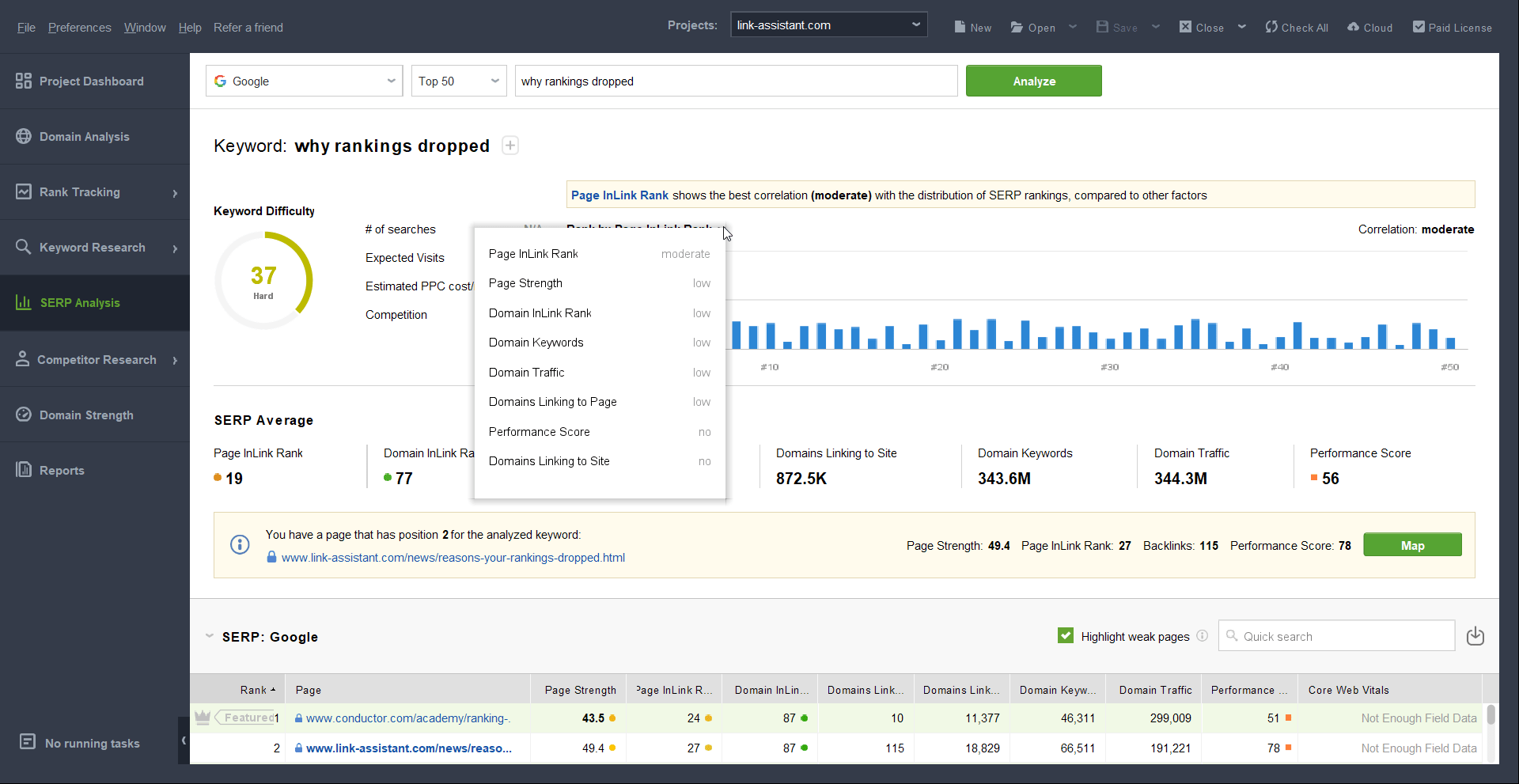This screenshot has width=1519, height=784.
Task: Click the Reports document icon
Action: (24, 470)
